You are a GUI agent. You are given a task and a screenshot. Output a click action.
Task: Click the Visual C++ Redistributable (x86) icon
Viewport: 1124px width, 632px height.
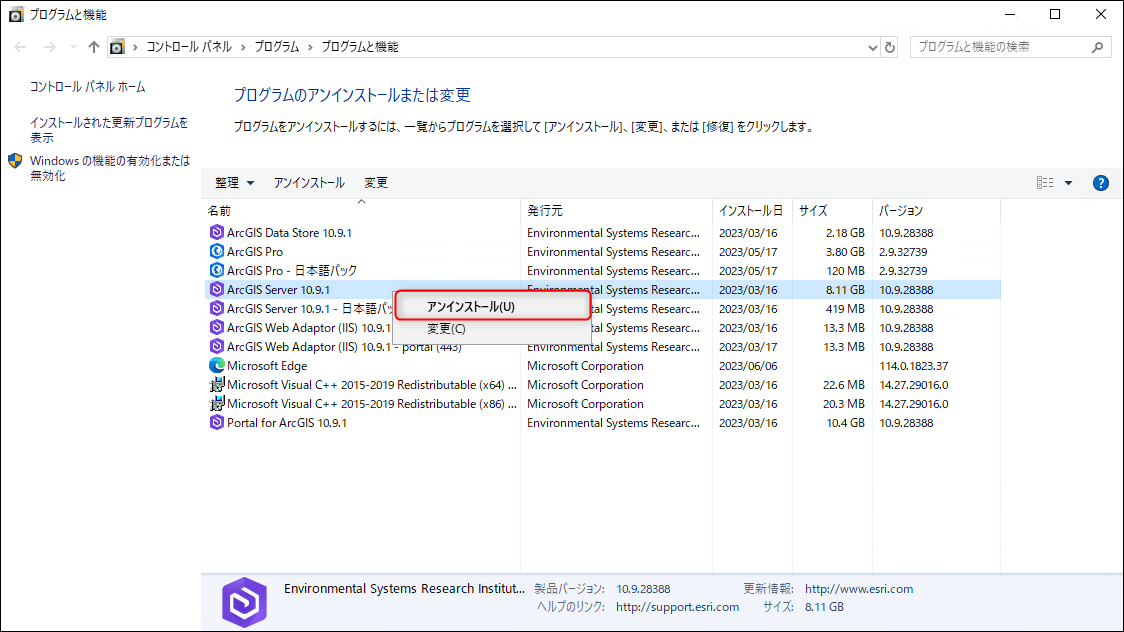point(216,403)
